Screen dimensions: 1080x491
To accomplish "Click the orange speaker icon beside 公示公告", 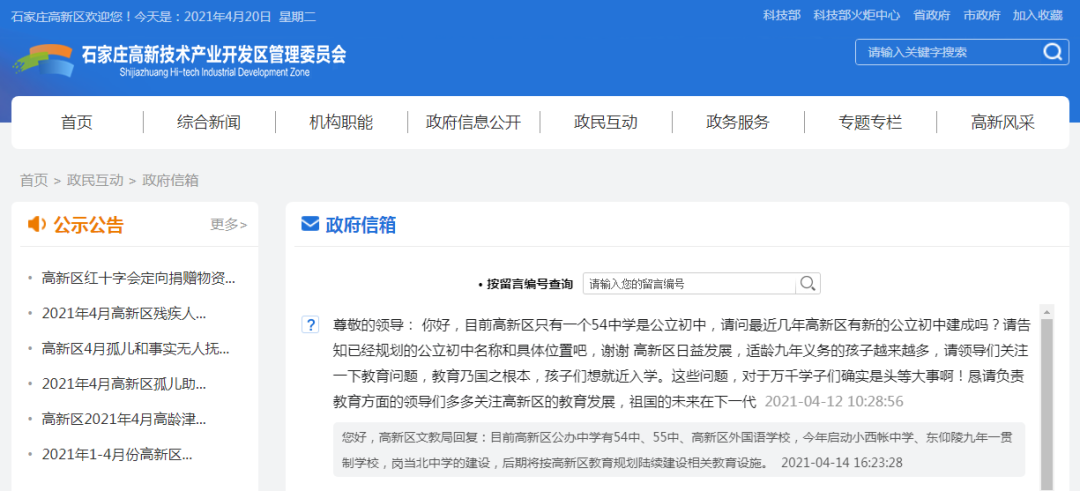I will pyautogui.click(x=36, y=224).
